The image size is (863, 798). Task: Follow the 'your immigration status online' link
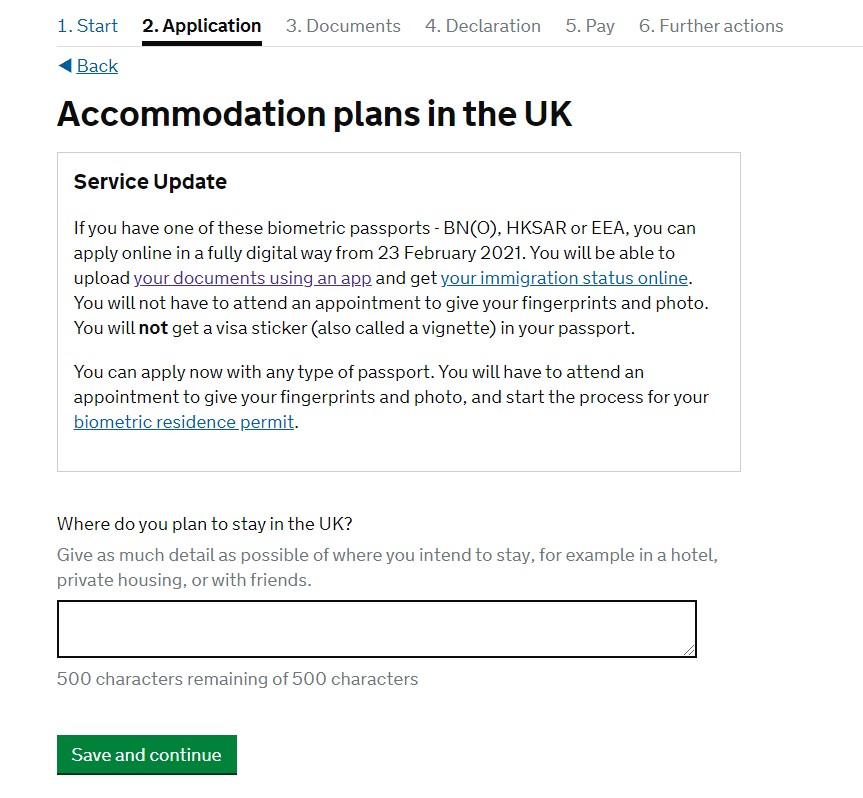[564, 278]
